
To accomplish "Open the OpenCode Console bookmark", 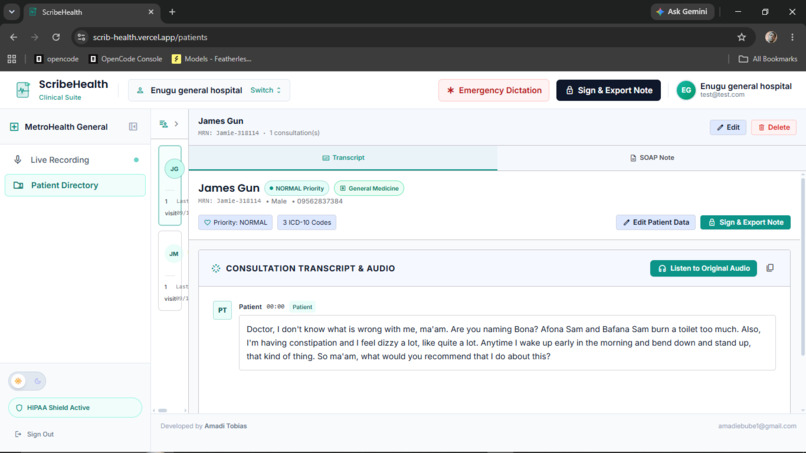I will 125,59.
